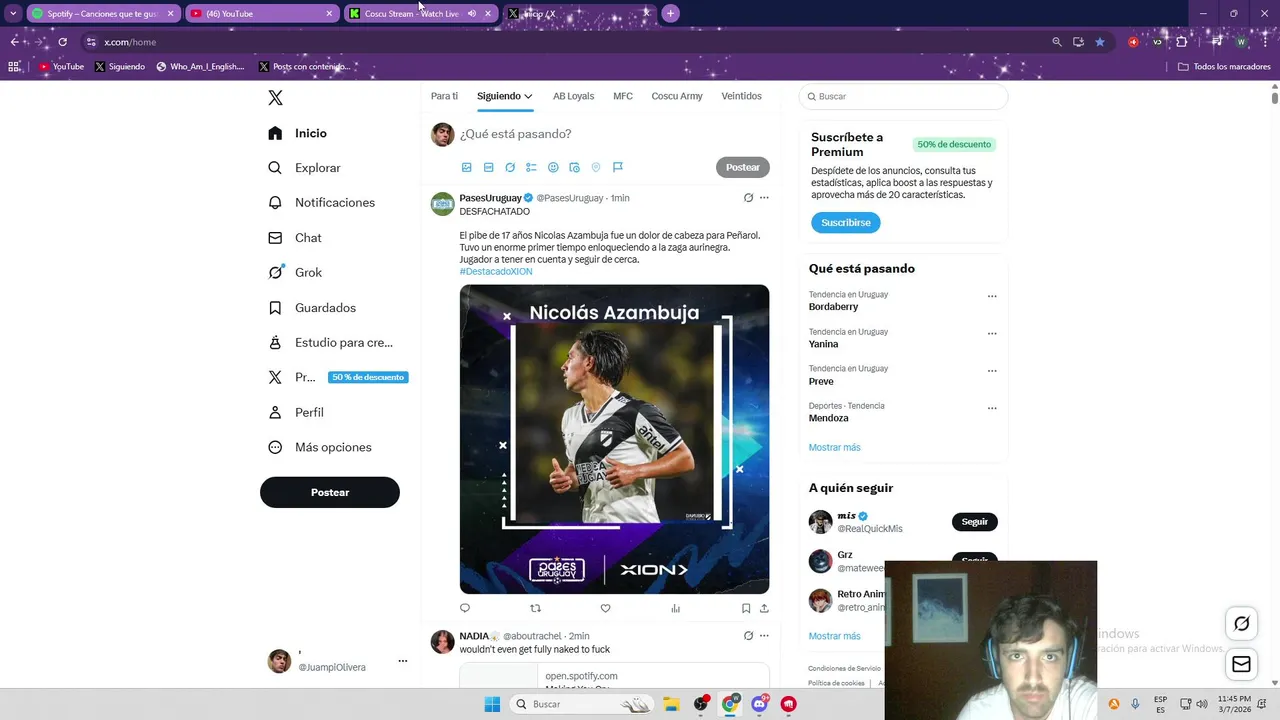The width and height of the screenshot is (1280, 720).
Task: Open a new browser tab
Action: (671, 13)
